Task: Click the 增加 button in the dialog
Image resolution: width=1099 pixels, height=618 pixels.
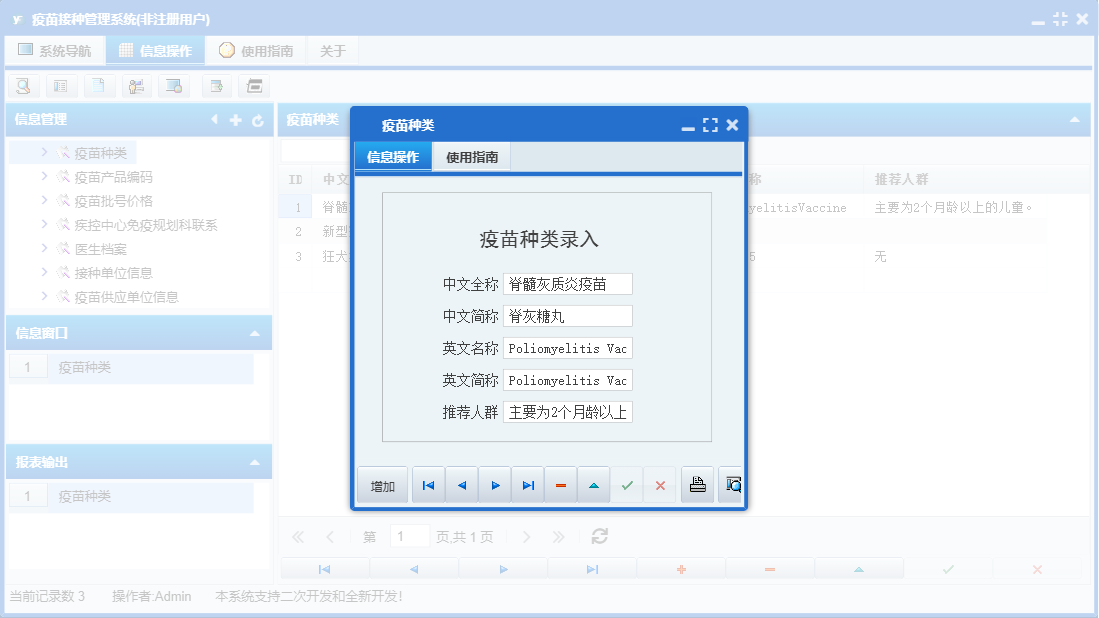Action: [381, 484]
